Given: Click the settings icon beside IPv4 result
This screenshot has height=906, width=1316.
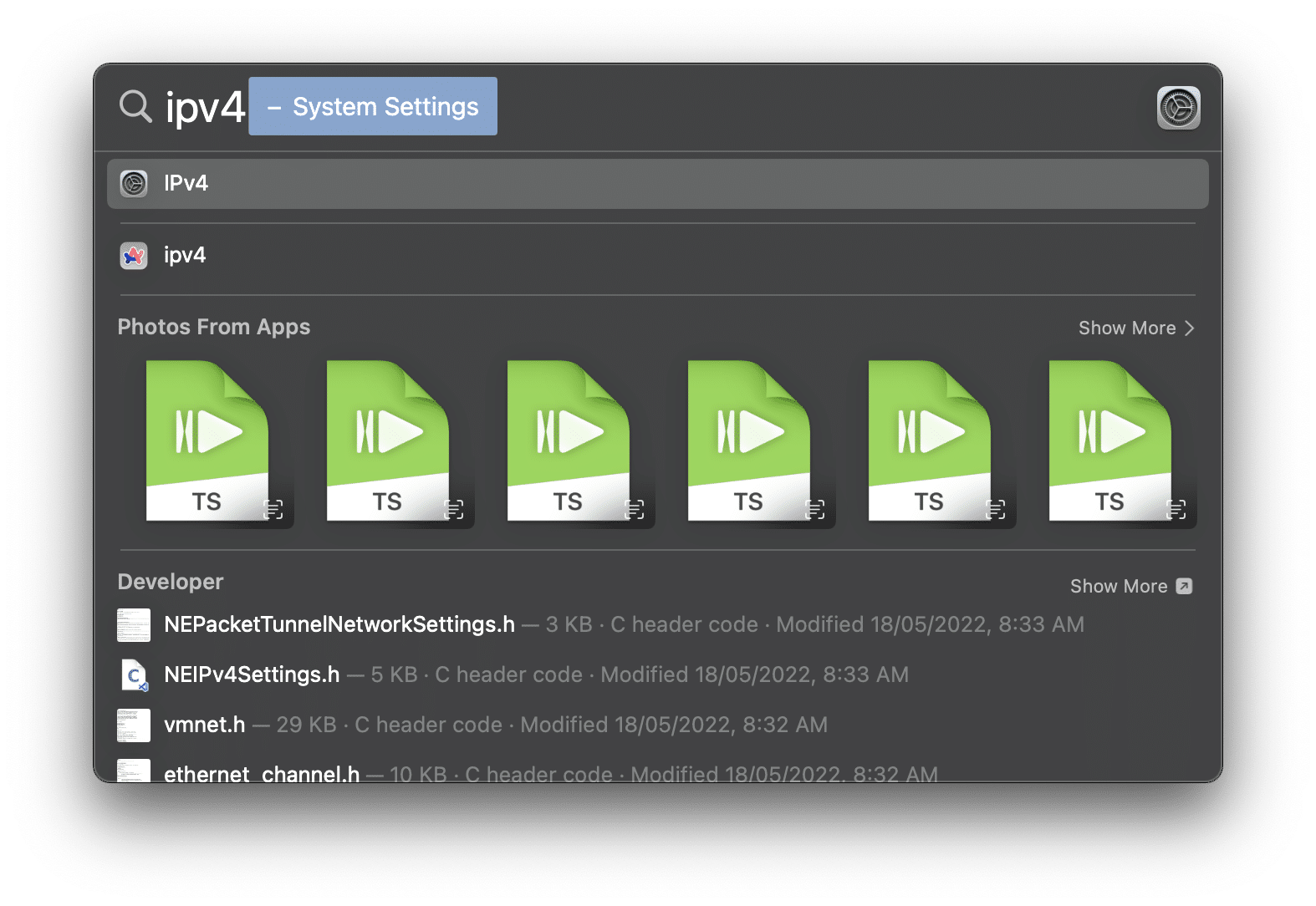Looking at the screenshot, I should pos(134,184).
